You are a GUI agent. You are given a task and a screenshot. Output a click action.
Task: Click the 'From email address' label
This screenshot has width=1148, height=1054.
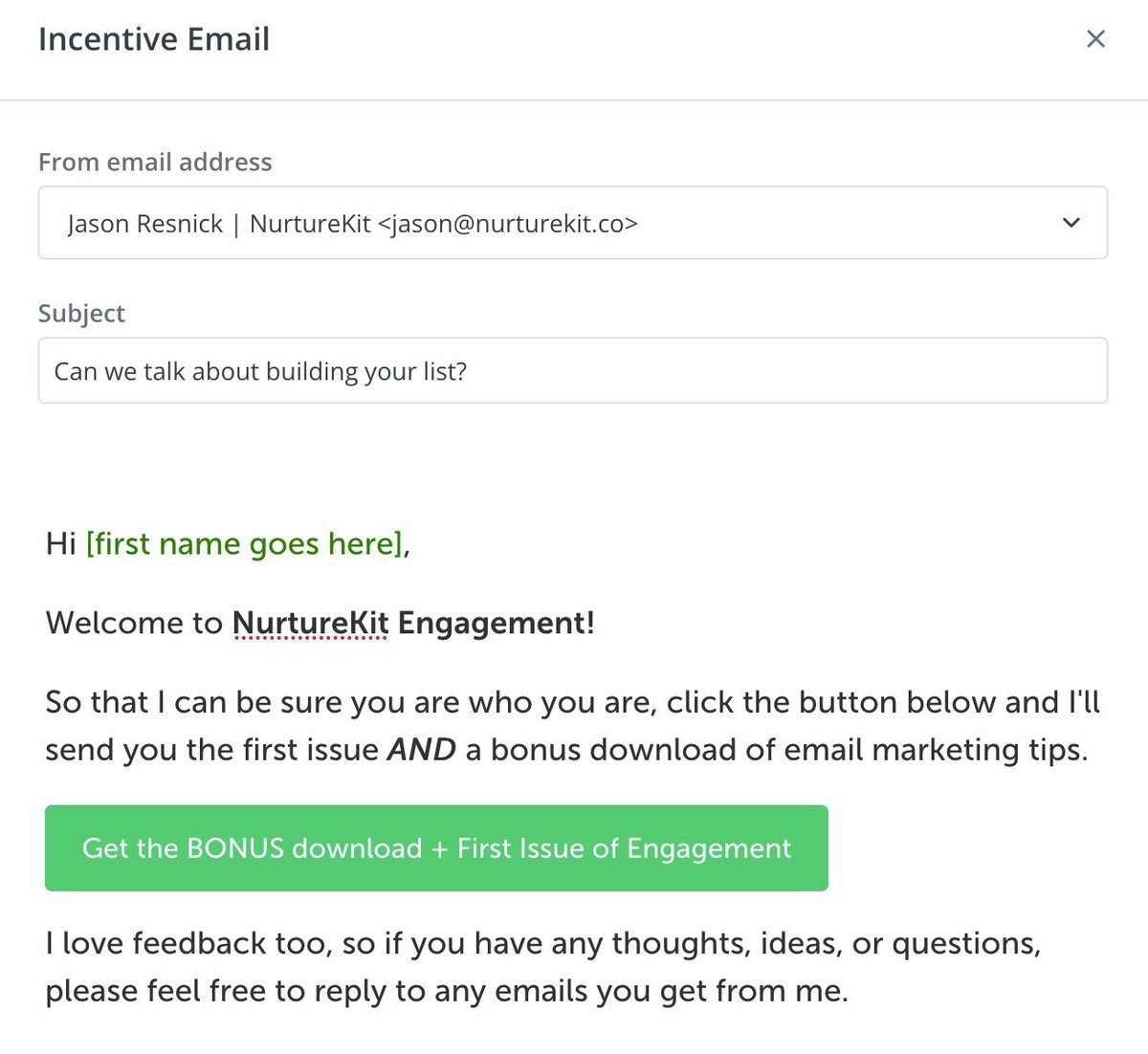point(155,163)
